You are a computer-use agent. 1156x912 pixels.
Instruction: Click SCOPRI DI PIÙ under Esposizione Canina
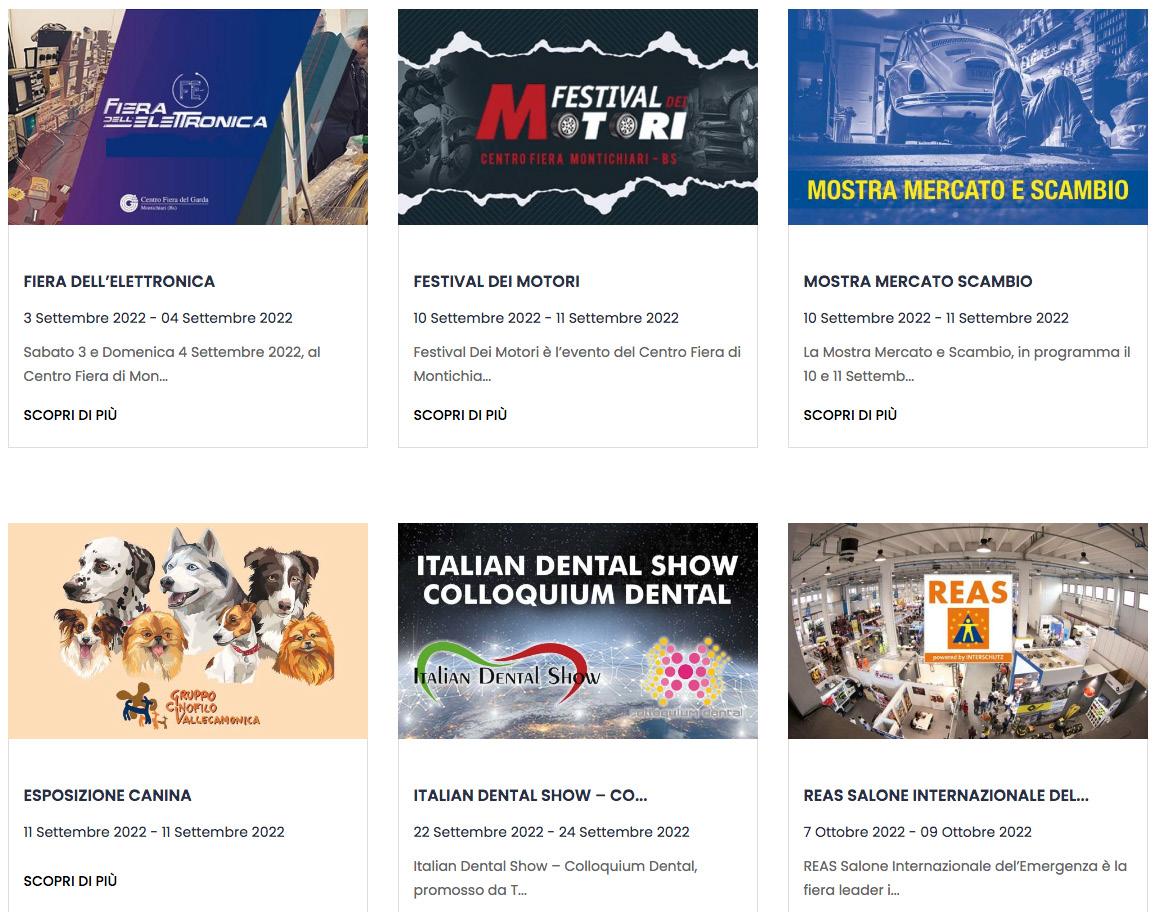[x=70, y=881]
